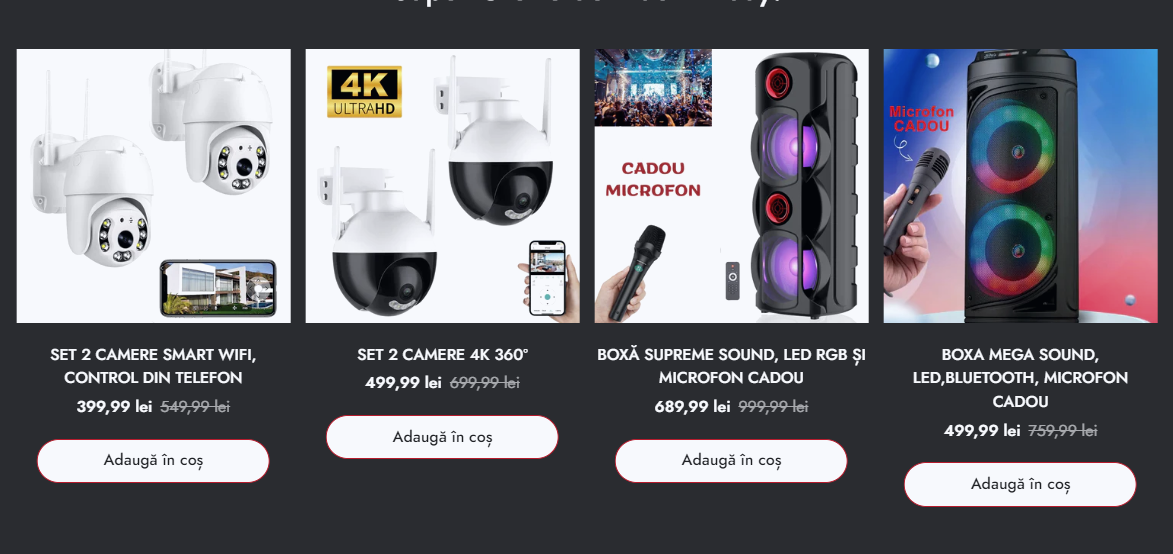Click the remote control in the Supreme Sound image
Image resolution: width=1173 pixels, height=554 pixels.
pyautogui.click(x=732, y=281)
